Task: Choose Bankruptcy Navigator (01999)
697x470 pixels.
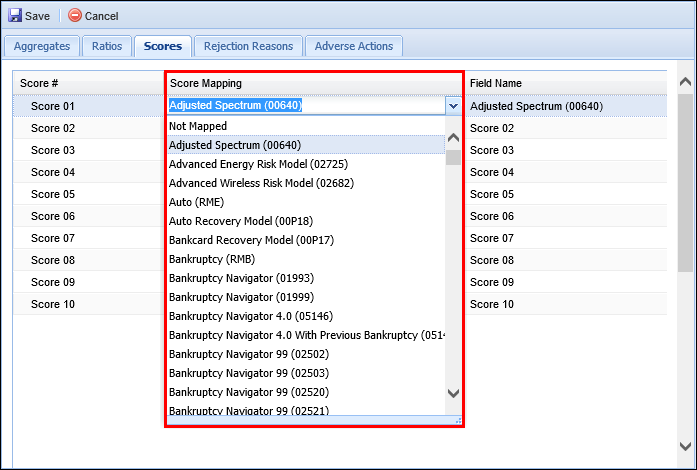Action: tap(306, 297)
